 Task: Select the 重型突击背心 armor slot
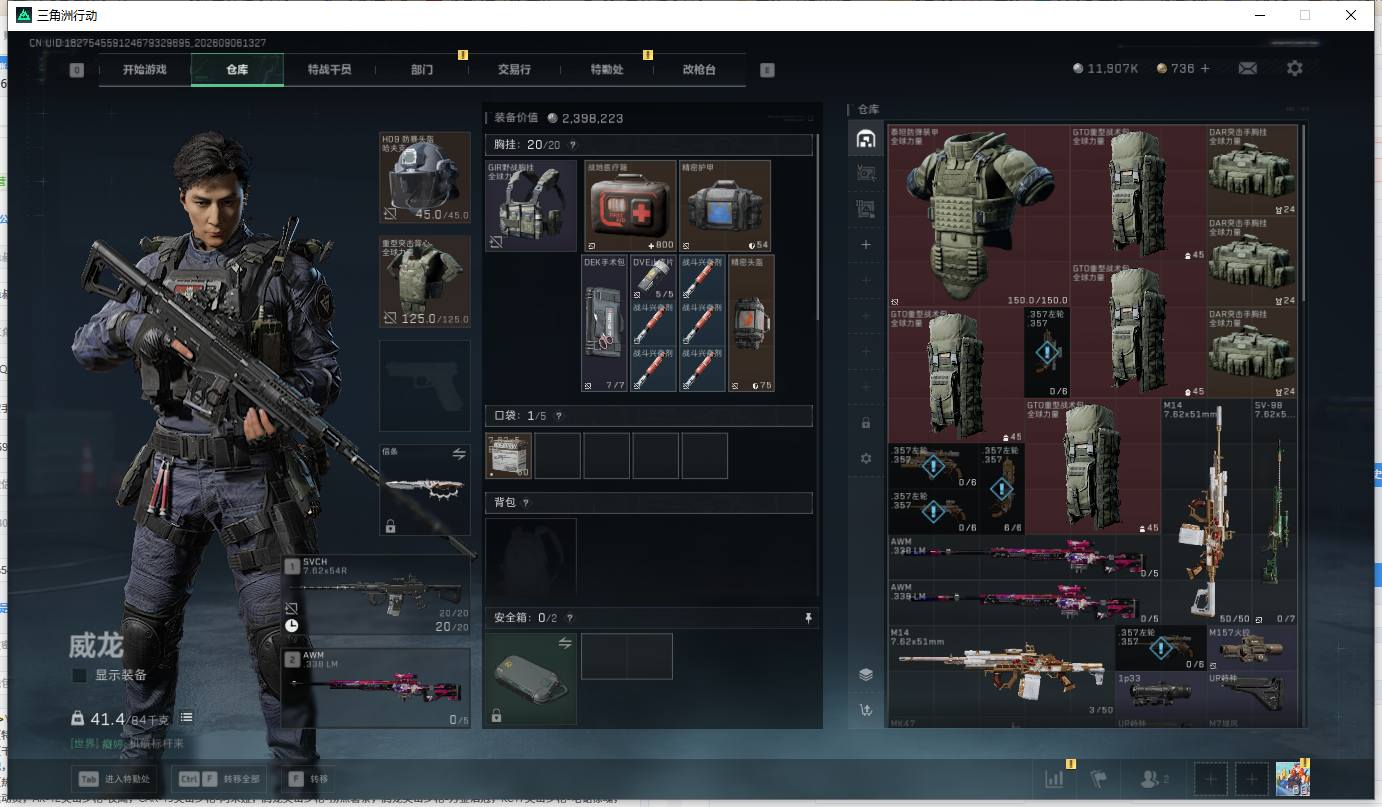coord(425,281)
